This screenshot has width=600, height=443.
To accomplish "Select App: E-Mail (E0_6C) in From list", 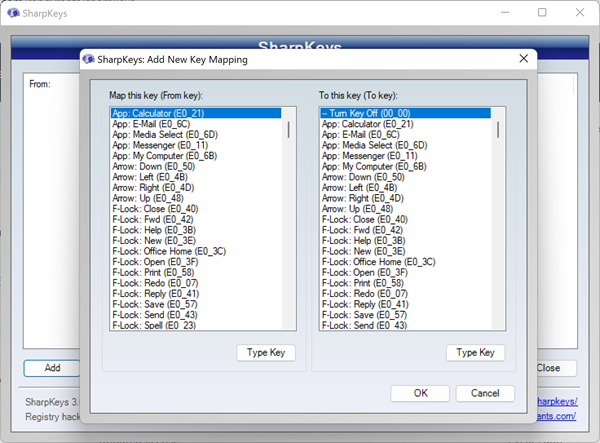I will (x=196, y=124).
